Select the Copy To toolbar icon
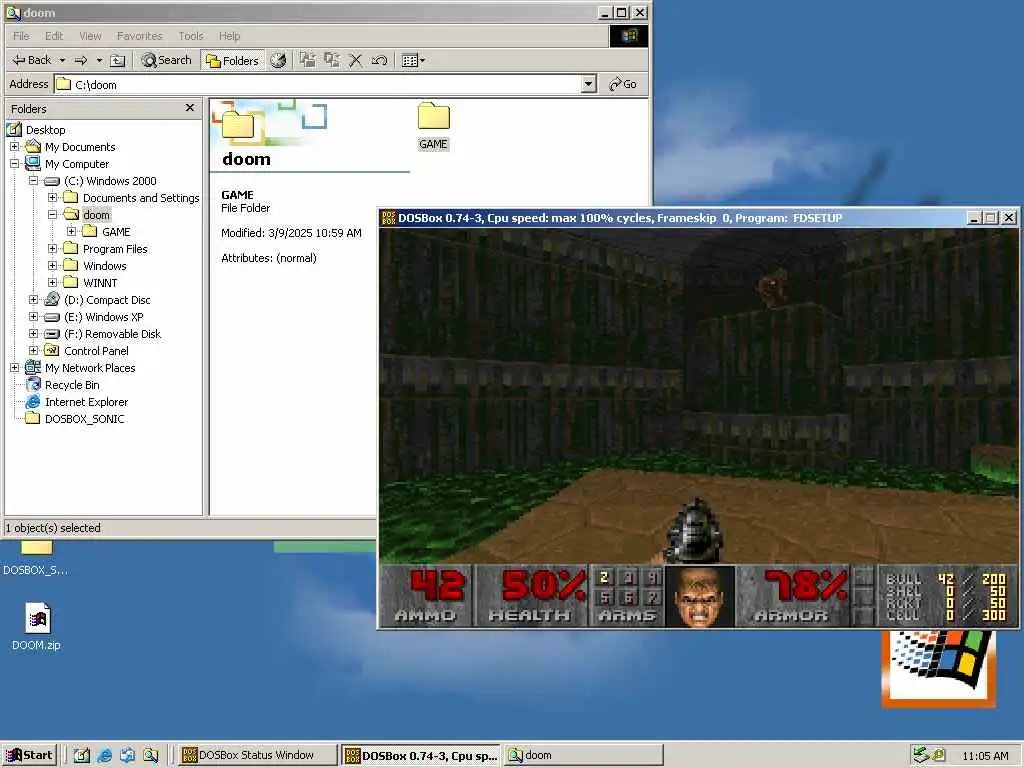The height and width of the screenshot is (768, 1024). pos(332,60)
